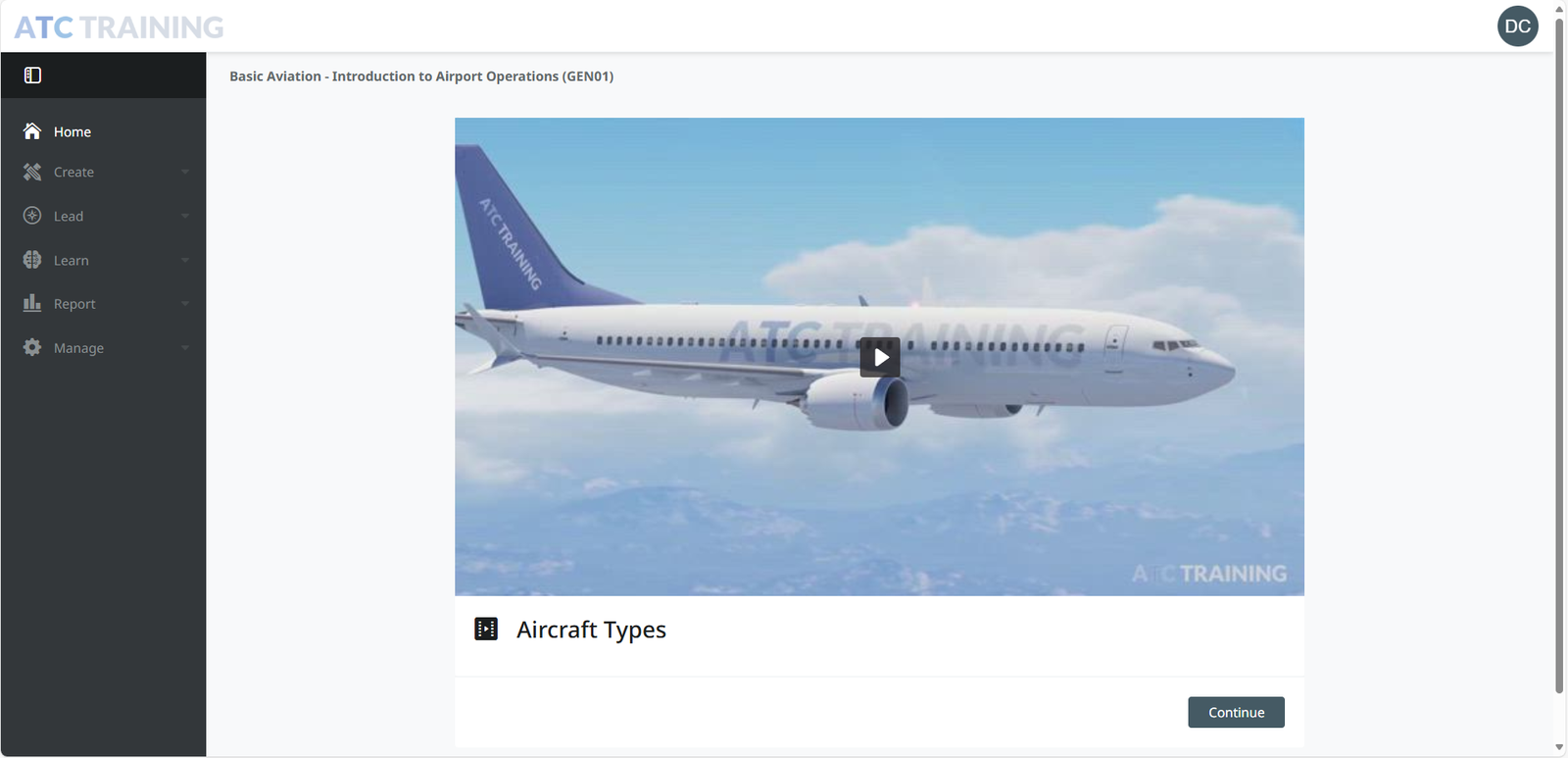The height and width of the screenshot is (758, 1568).
Task: Click the Home house icon
Action: coord(32,131)
